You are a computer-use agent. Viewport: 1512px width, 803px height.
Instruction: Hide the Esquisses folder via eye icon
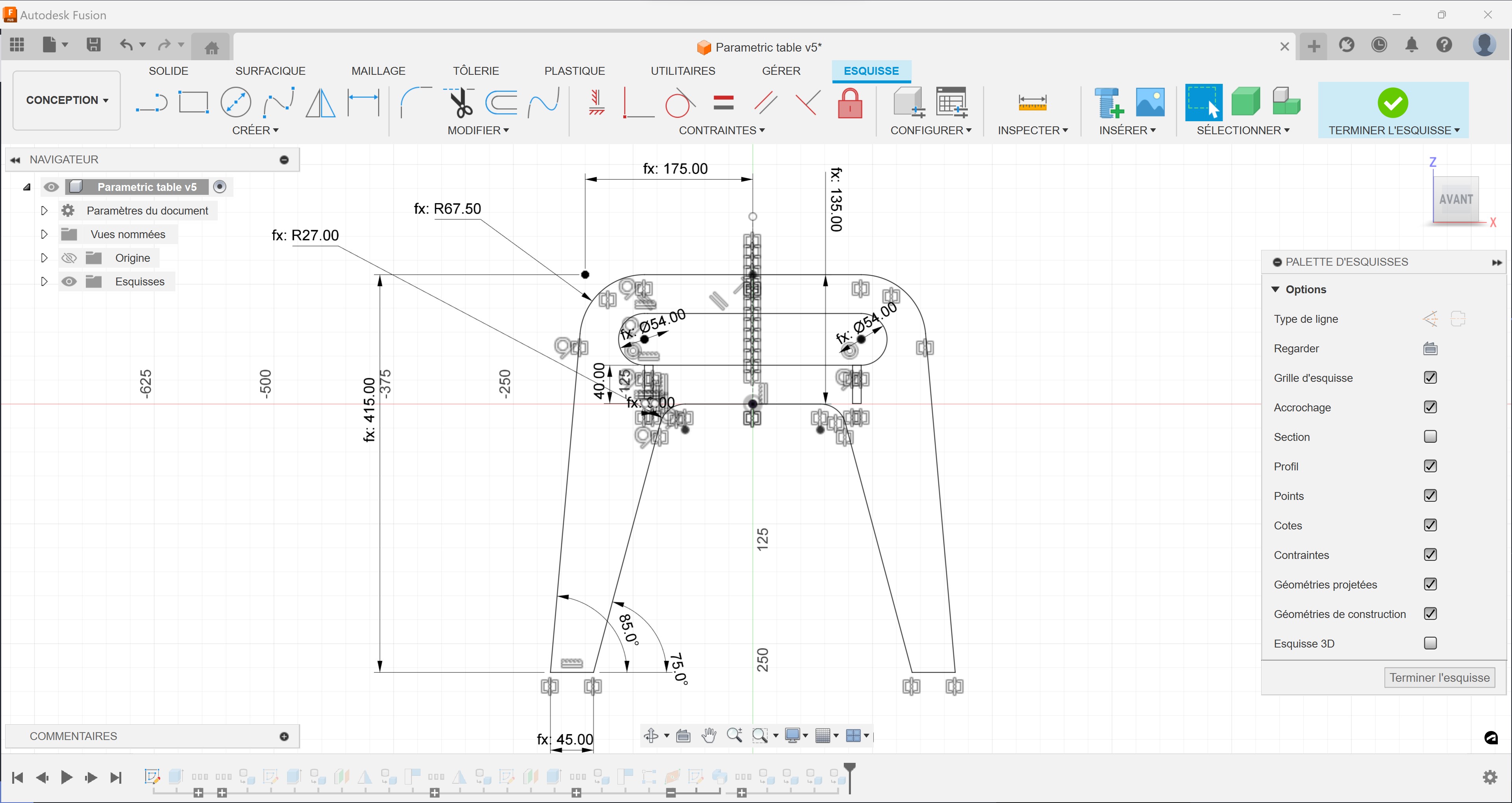pos(69,282)
